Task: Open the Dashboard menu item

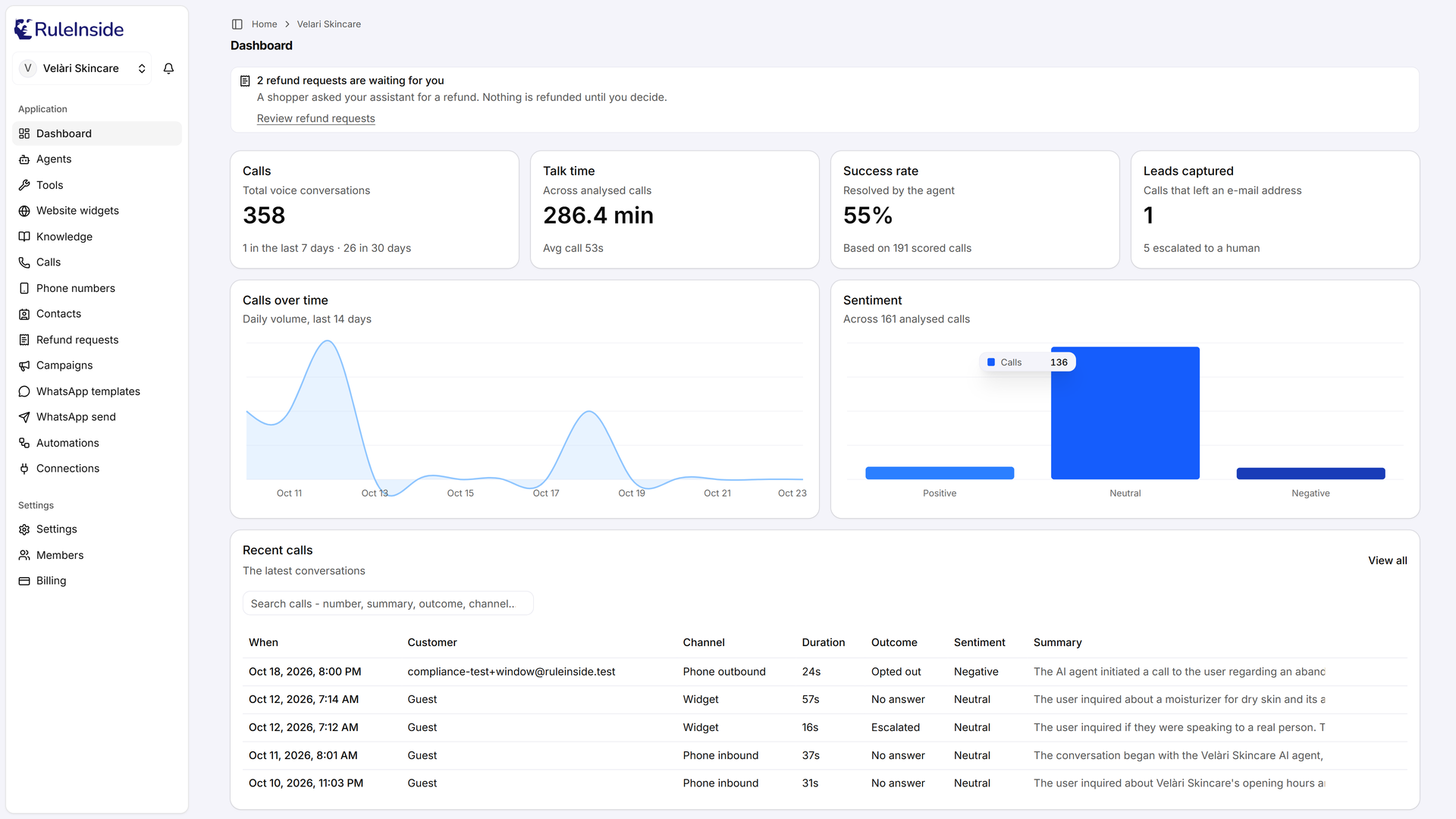Action: [x=97, y=133]
